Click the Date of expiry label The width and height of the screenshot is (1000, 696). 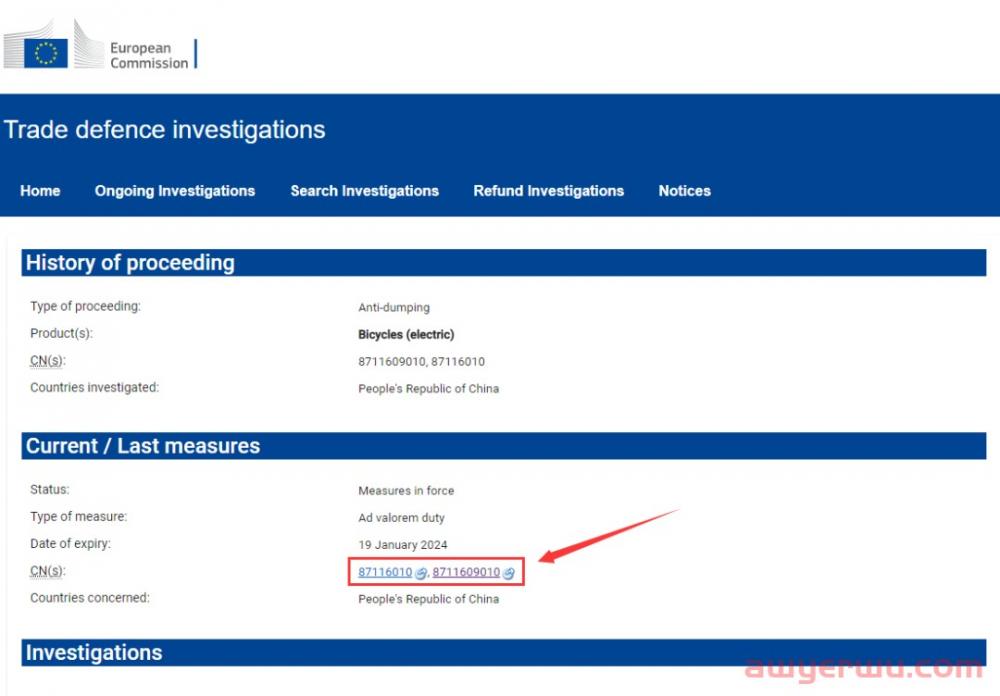tap(70, 544)
